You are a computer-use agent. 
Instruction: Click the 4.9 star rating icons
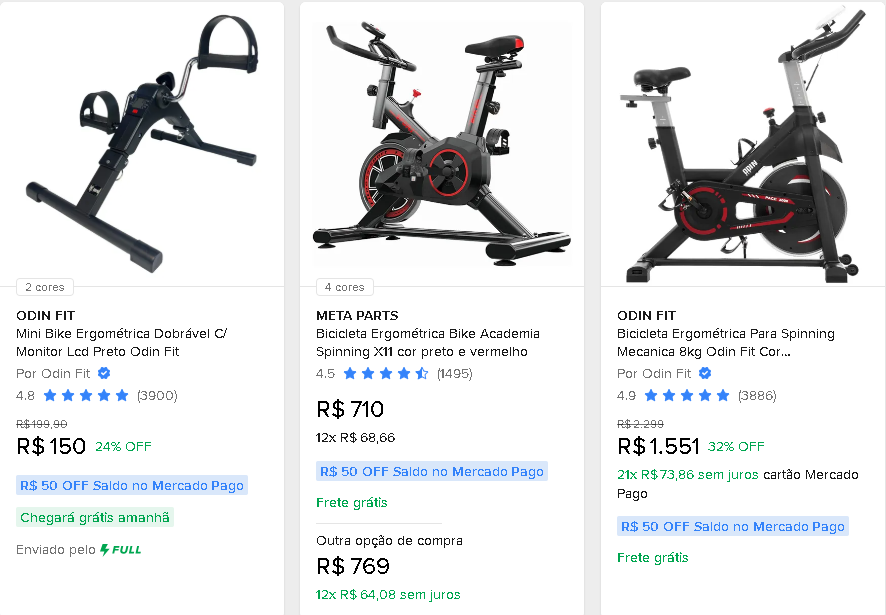pyautogui.click(x=687, y=395)
